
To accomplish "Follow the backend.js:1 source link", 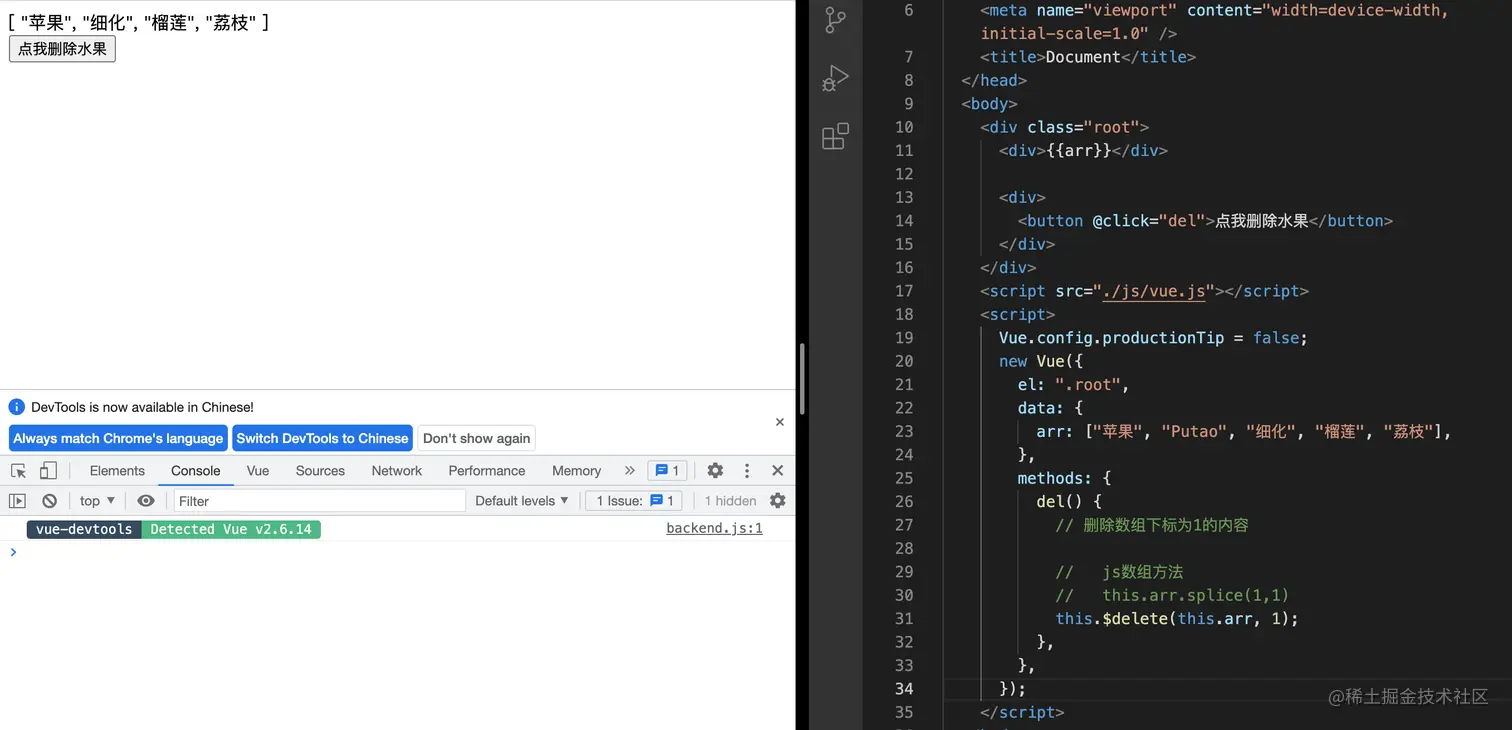I will (714, 528).
